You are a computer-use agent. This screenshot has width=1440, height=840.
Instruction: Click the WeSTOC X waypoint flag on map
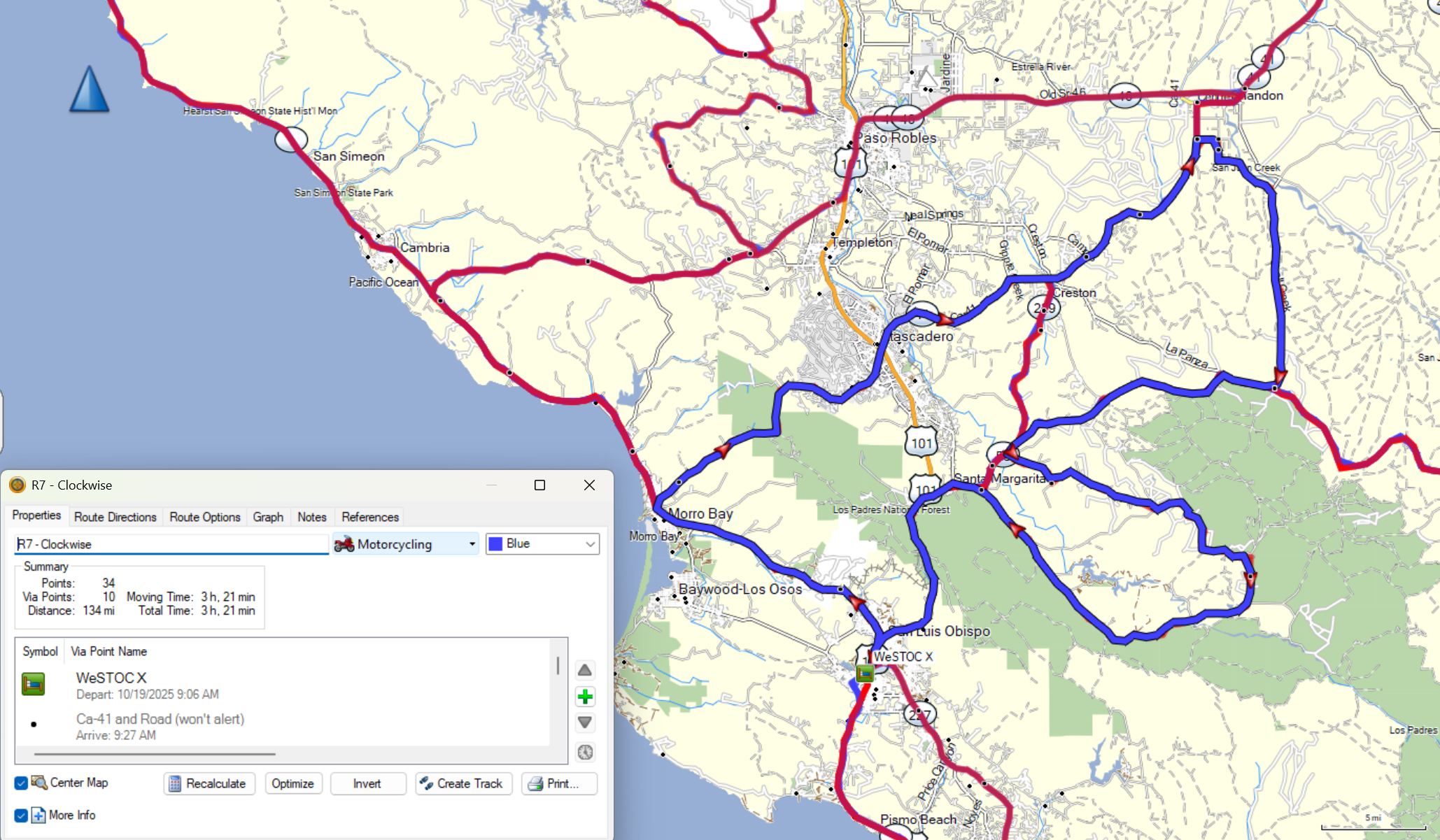click(x=865, y=673)
